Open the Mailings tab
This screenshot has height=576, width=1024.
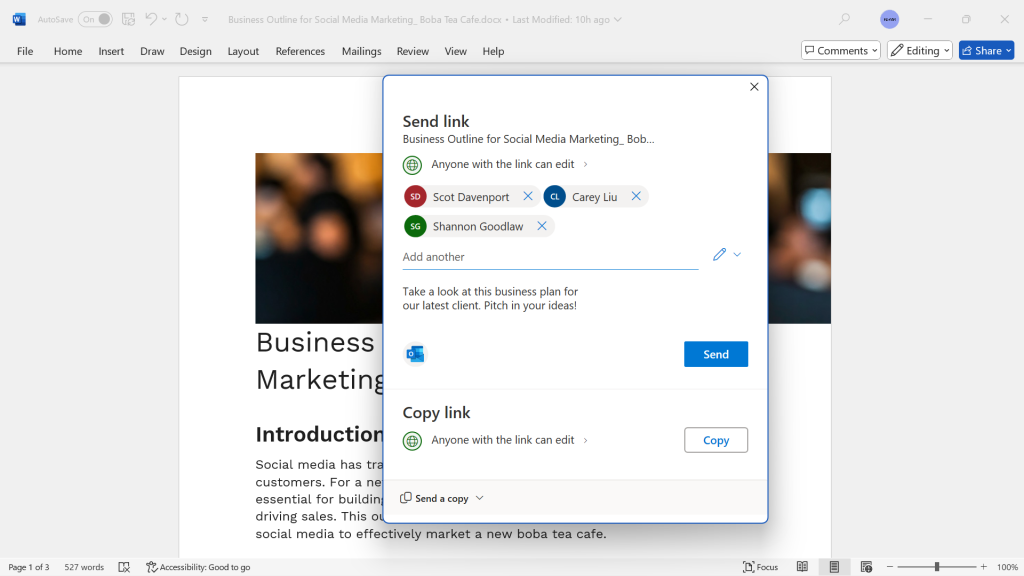pos(361,51)
